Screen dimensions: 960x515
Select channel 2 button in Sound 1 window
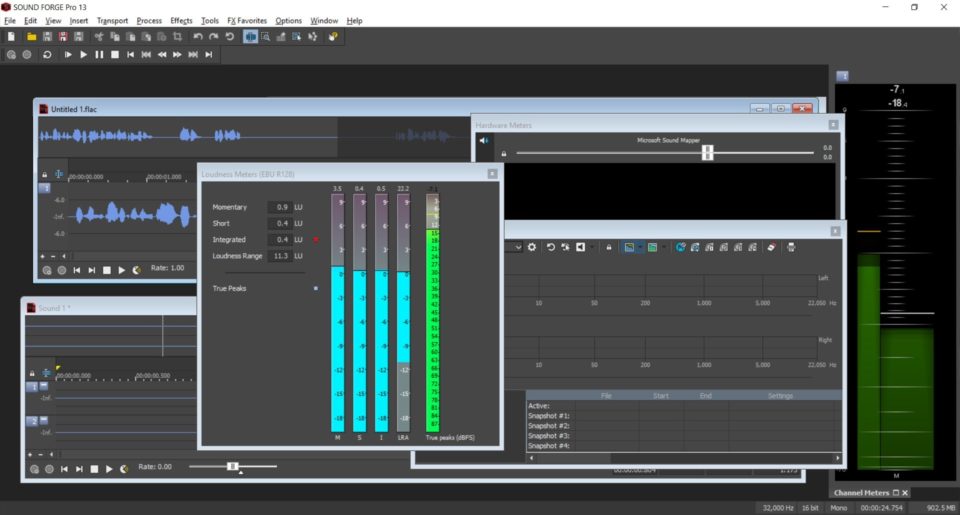pyautogui.click(x=32, y=421)
